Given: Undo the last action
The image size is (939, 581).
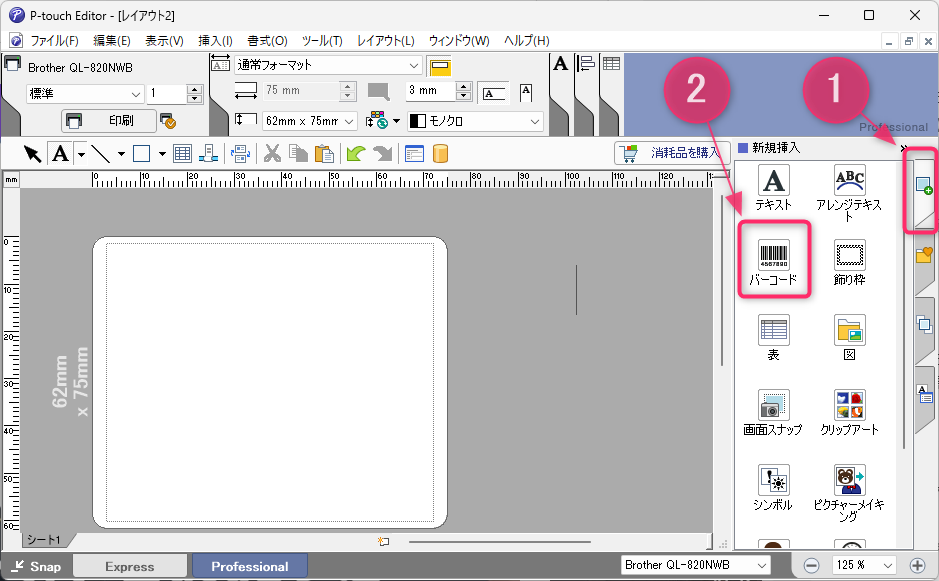Looking at the screenshot, I should [x=356, y=154].
